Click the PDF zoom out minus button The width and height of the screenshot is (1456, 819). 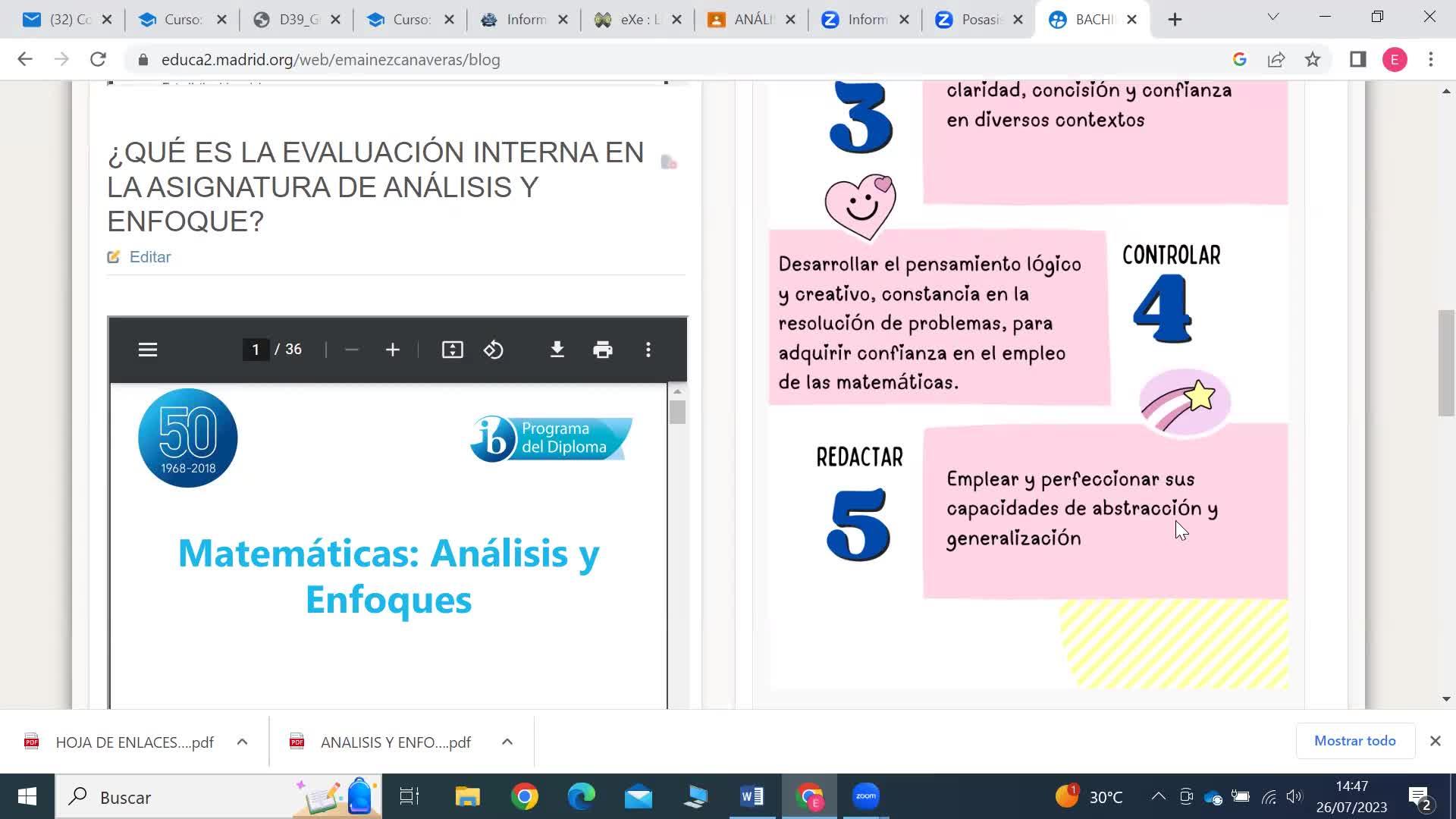351,350
